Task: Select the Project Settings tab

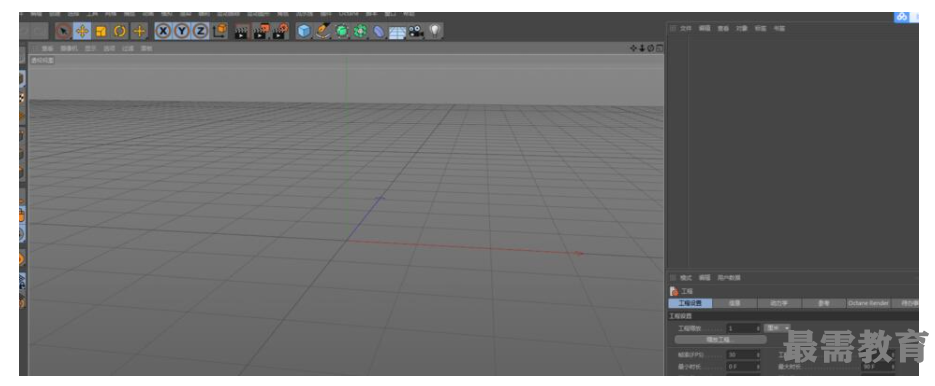Action: pos(690,304)
